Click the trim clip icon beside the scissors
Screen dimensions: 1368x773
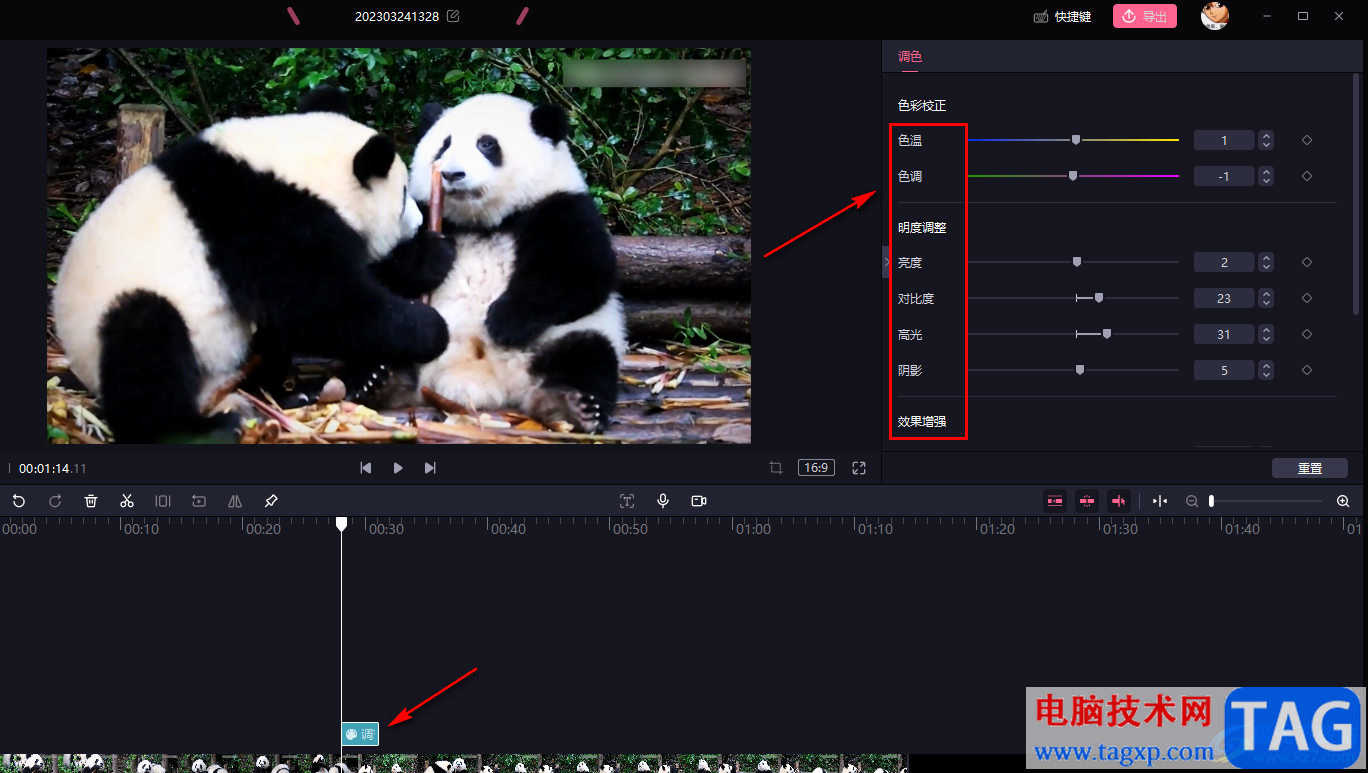(163, 501)
